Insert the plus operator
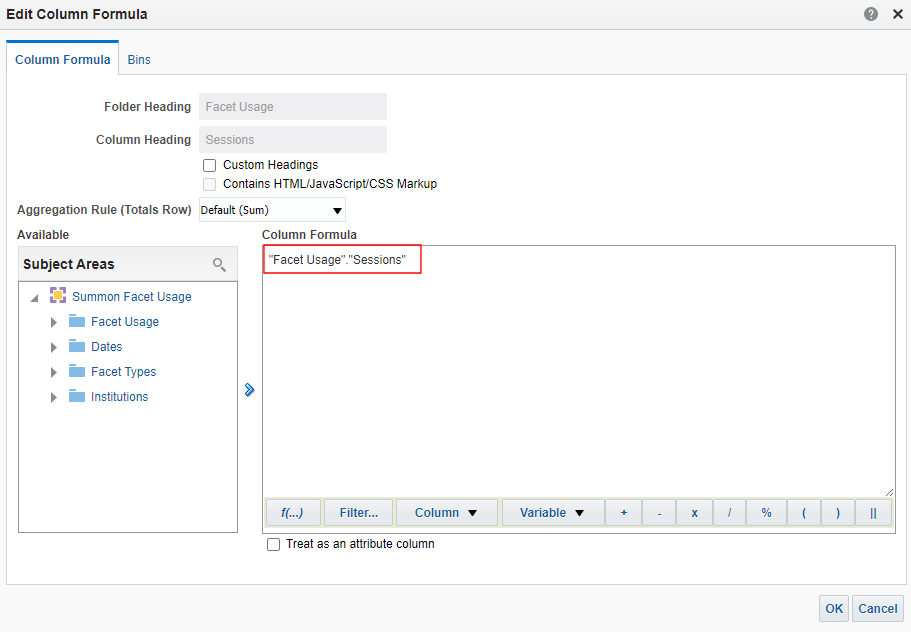 [624, 512]
